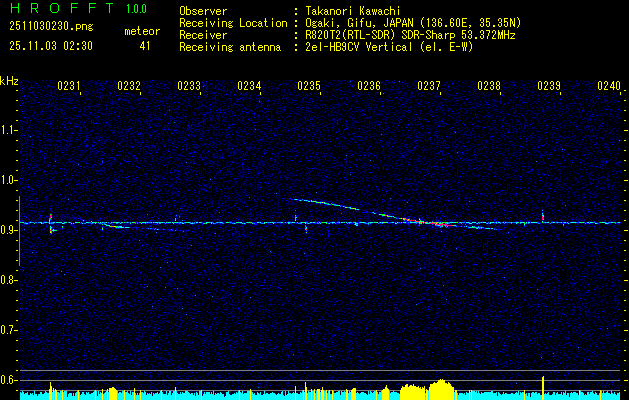Click the kHz unit label
Screen dimensions: 629x400
[x=9, y=80]
